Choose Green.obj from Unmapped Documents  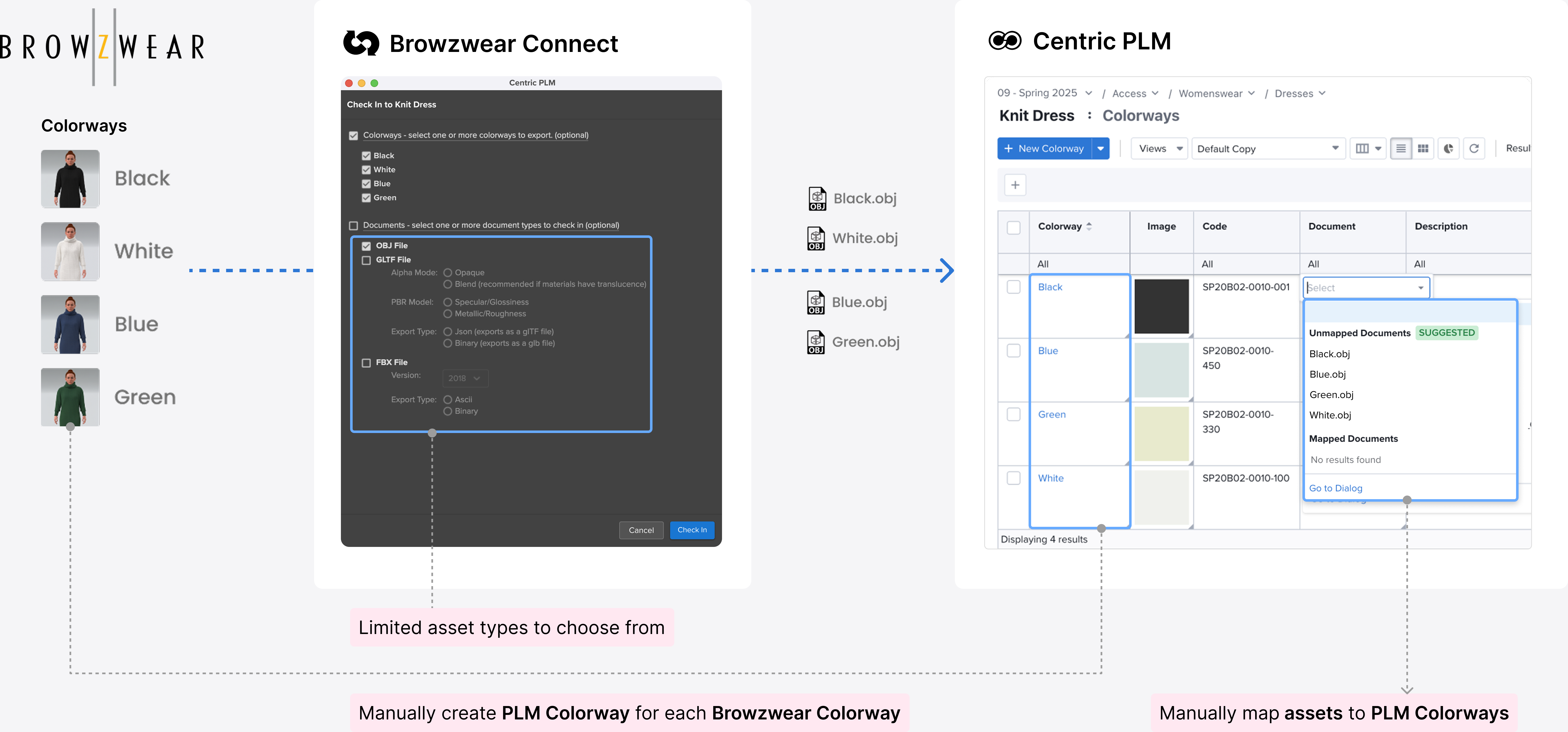1331,395
